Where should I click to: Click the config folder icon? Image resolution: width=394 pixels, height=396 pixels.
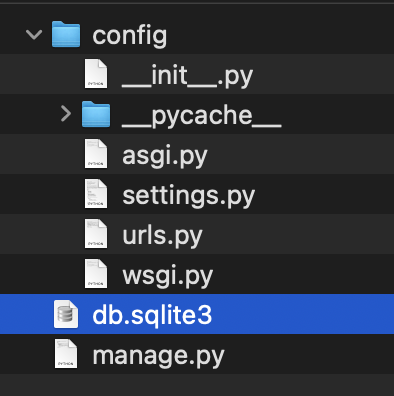click(66, 34)
